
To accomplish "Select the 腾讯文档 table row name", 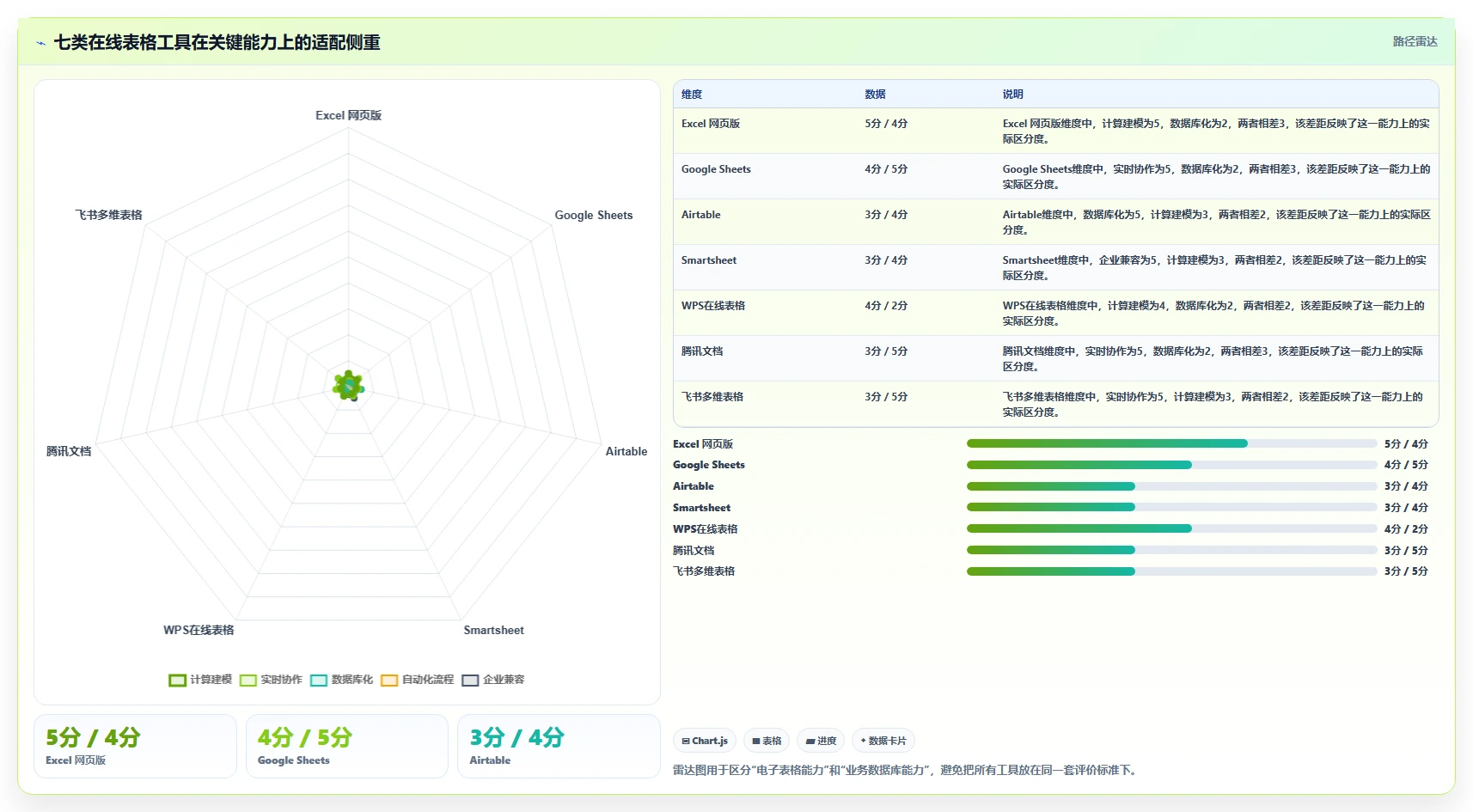I will [x=702, y=351].
